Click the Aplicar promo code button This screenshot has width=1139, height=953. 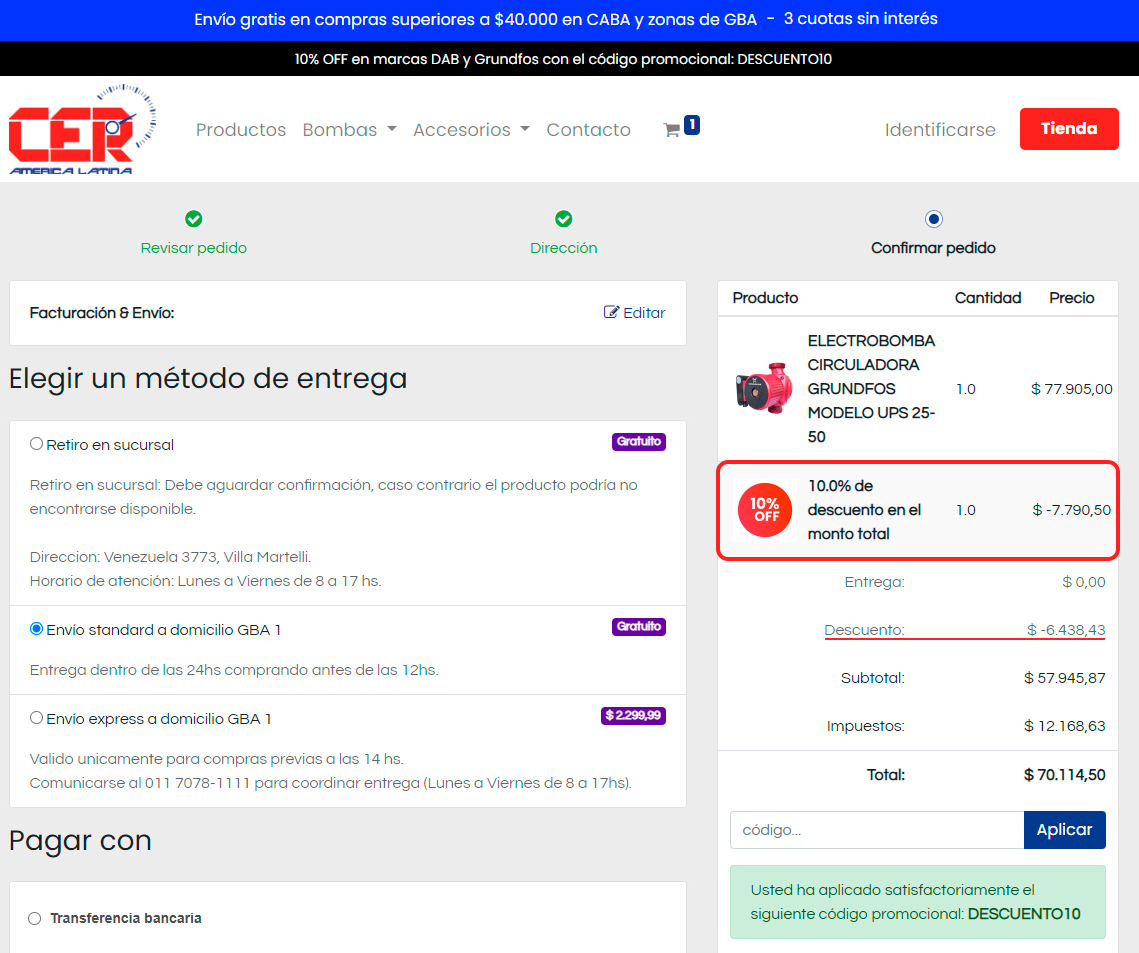click(1064, 830)
